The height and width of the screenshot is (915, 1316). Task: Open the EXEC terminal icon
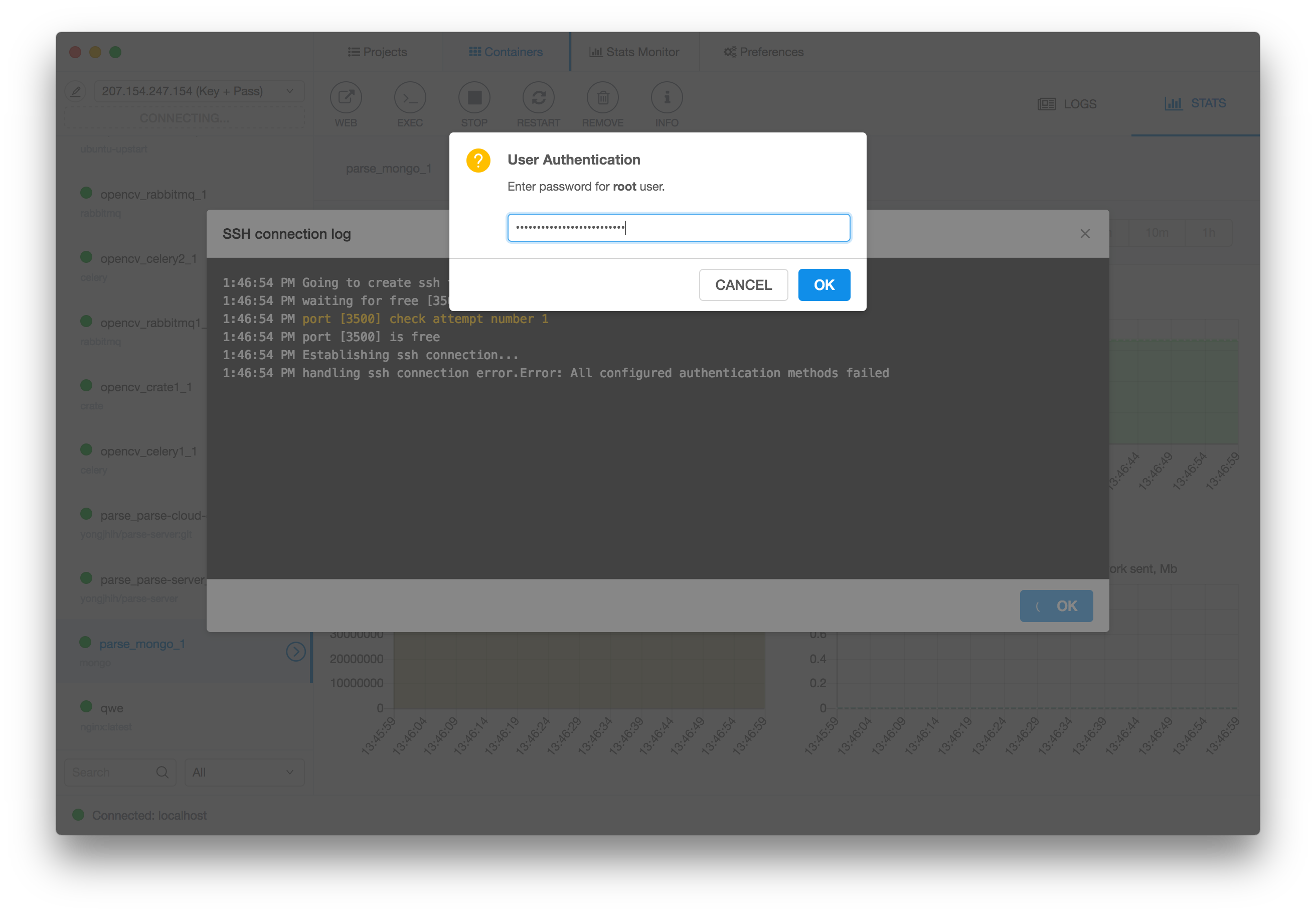pyautogui.click(x=410, y=97)
